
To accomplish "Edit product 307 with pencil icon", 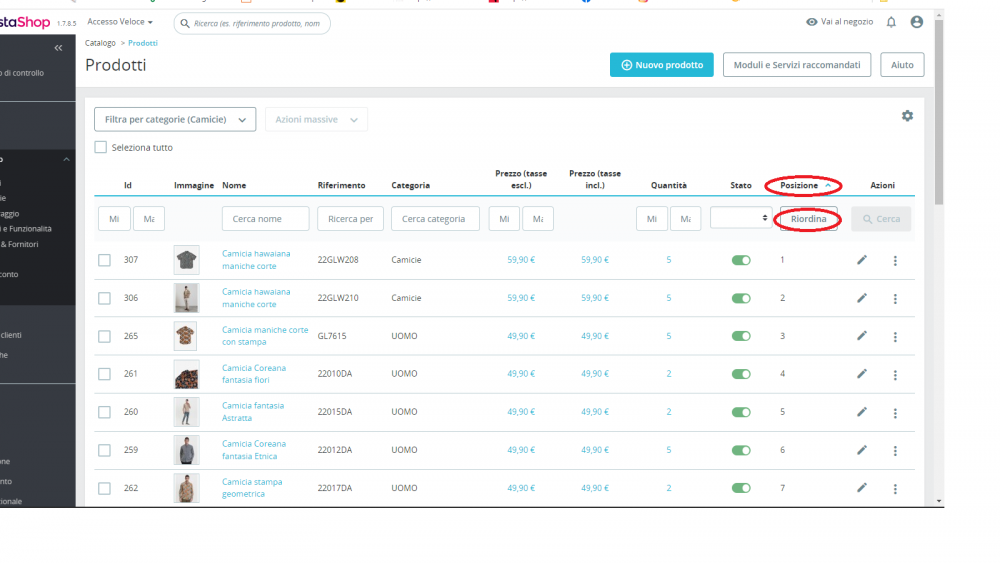I will point(862,260).
